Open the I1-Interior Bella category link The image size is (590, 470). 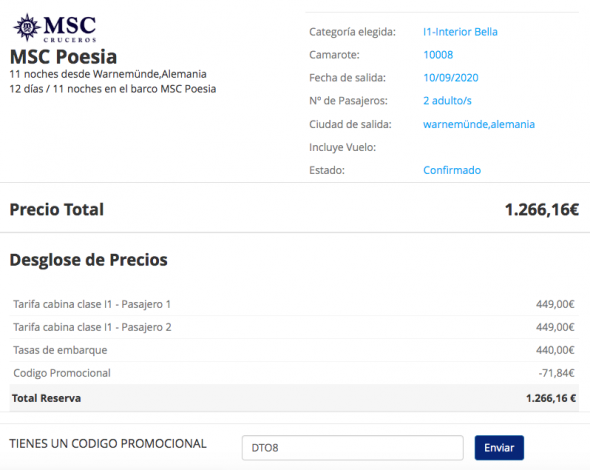pyautogui.click(x=460, y=32)
